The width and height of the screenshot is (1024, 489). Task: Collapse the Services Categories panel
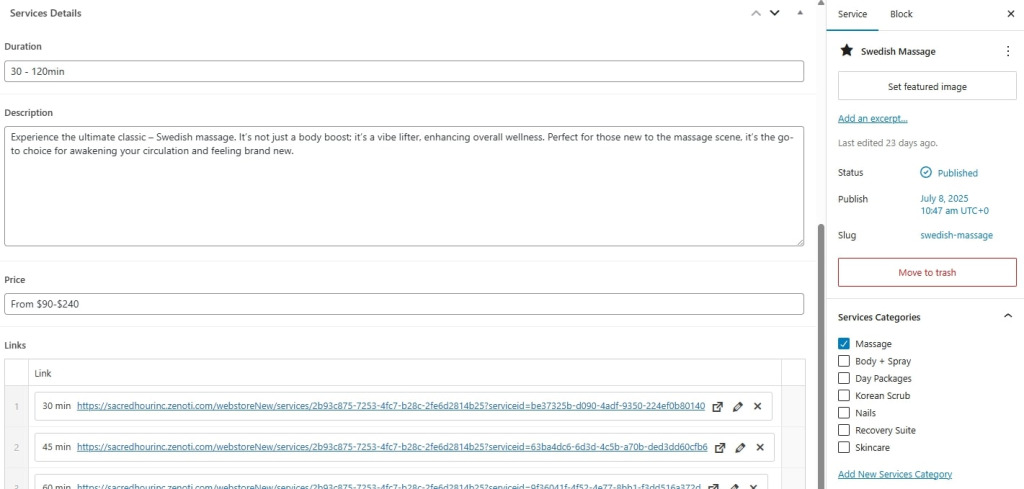click(1007, 317)
